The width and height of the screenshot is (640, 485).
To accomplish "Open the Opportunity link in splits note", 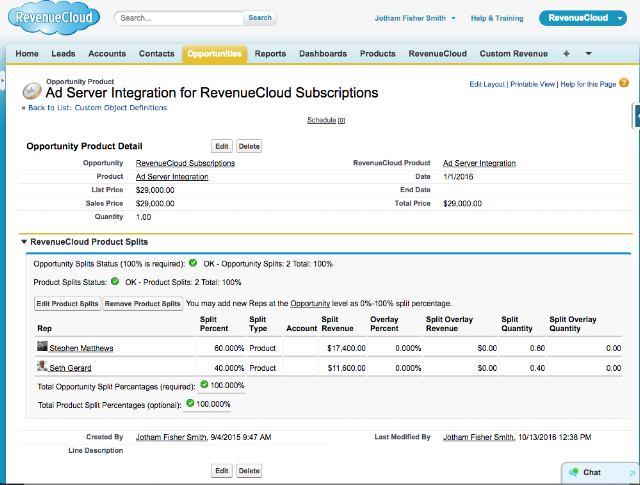I will (x=310, y=303).
